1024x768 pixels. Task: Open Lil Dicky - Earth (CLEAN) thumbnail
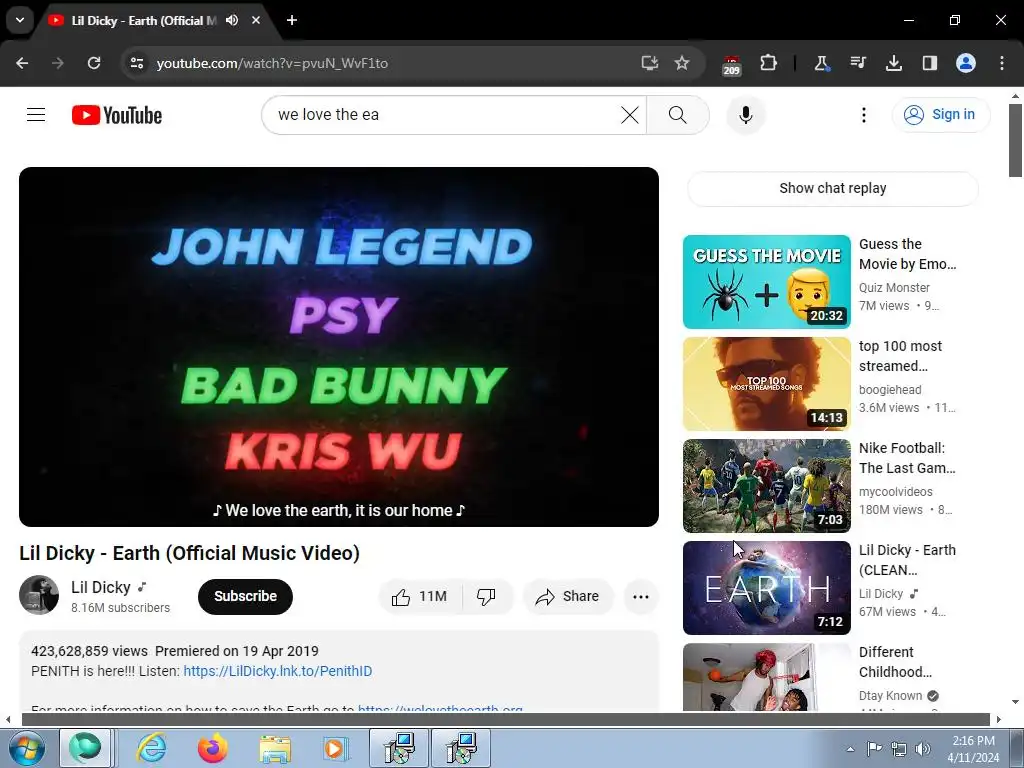pos(767,588)
